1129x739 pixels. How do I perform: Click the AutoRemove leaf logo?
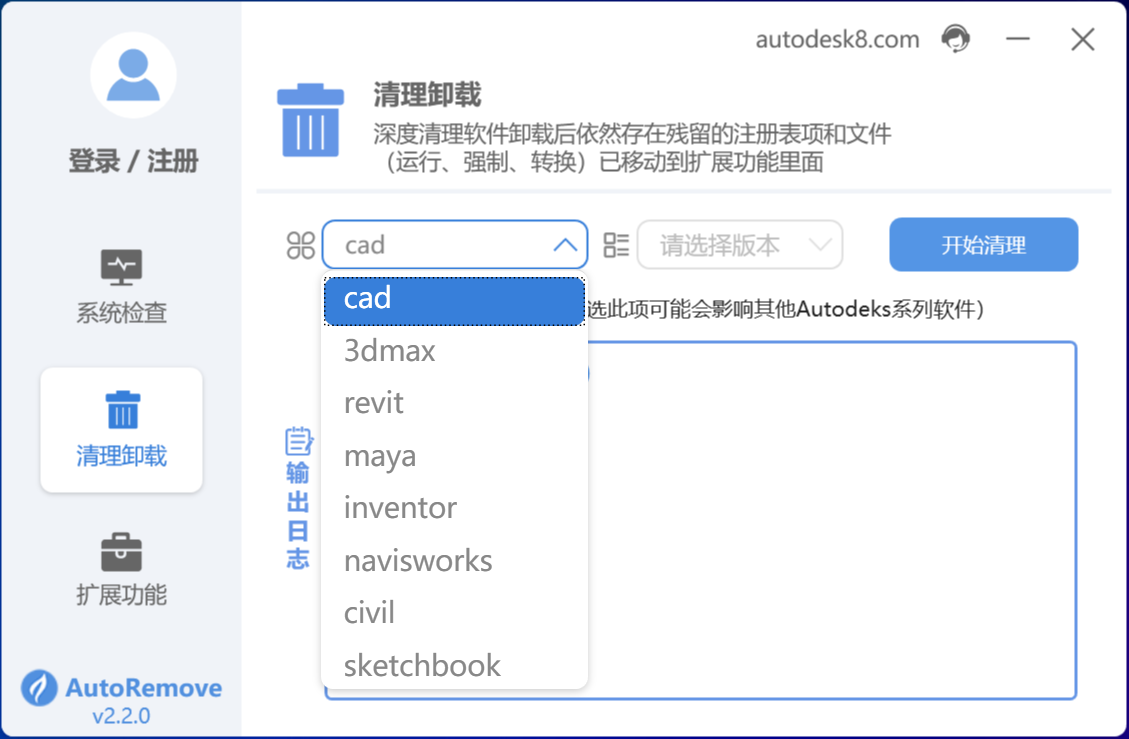tap(40, 688)
